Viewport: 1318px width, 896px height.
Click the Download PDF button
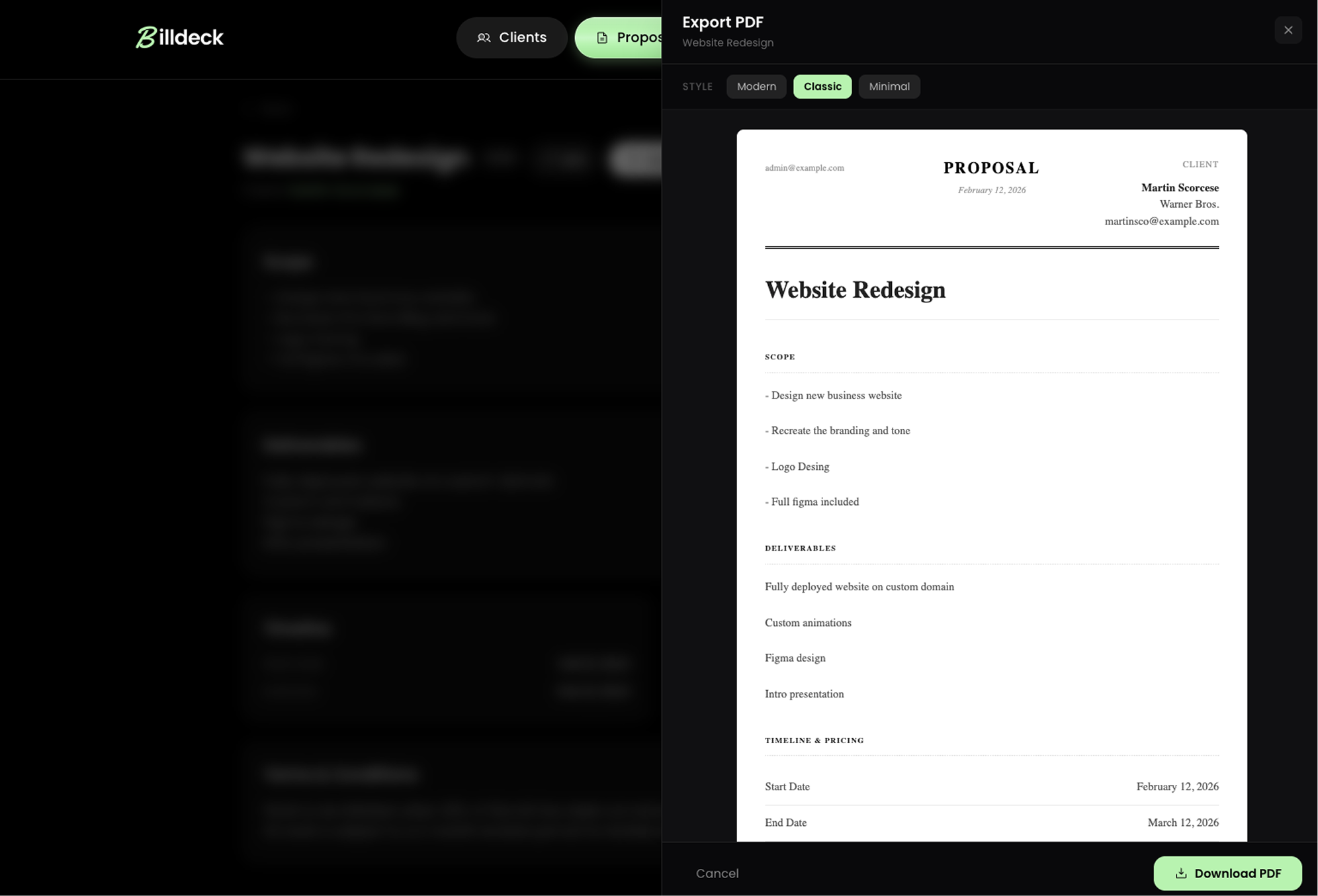[1228, 873]
